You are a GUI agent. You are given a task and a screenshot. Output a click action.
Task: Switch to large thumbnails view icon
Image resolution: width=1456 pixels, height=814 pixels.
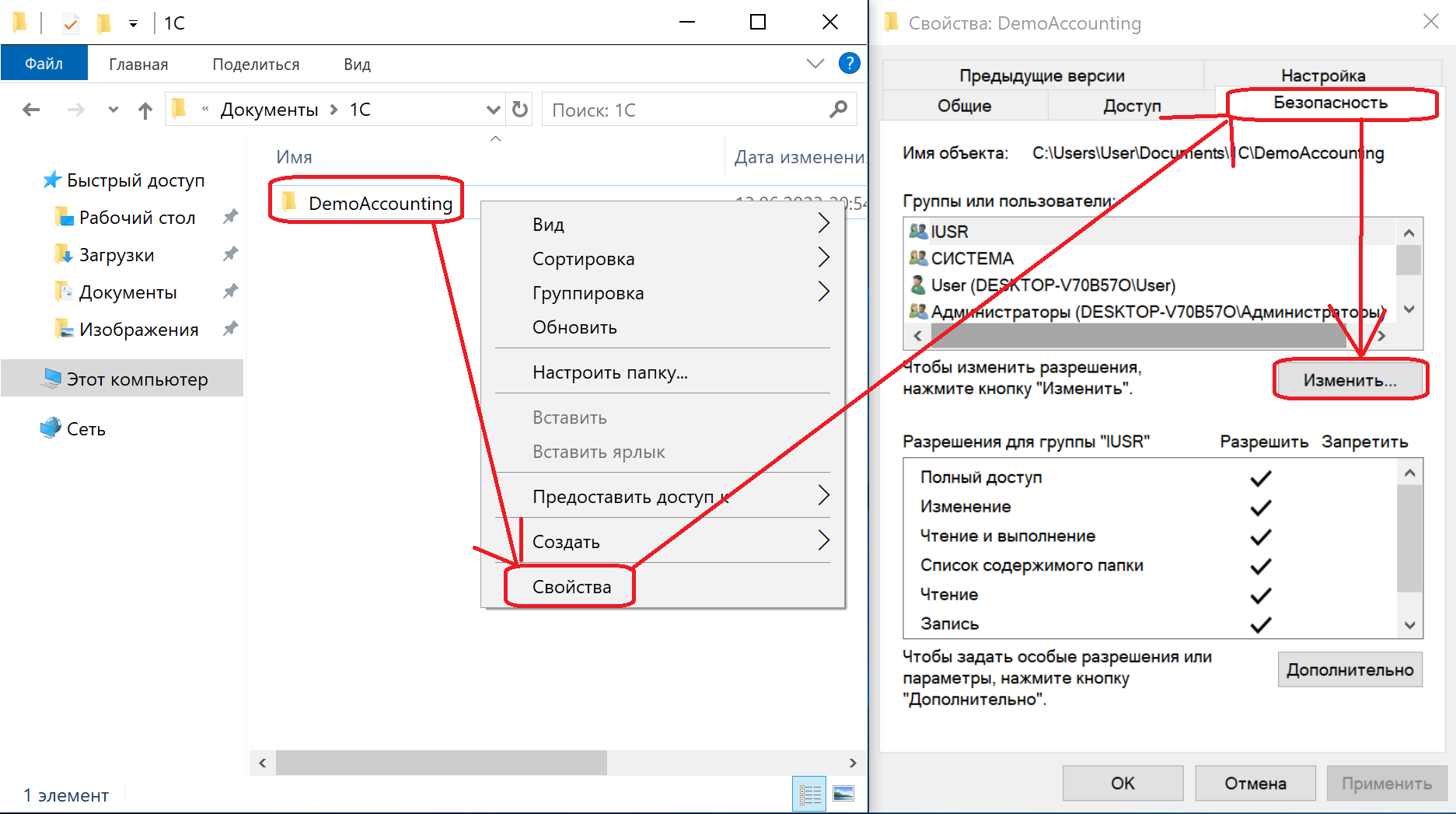pyautogui.click(x=843, y=794)
